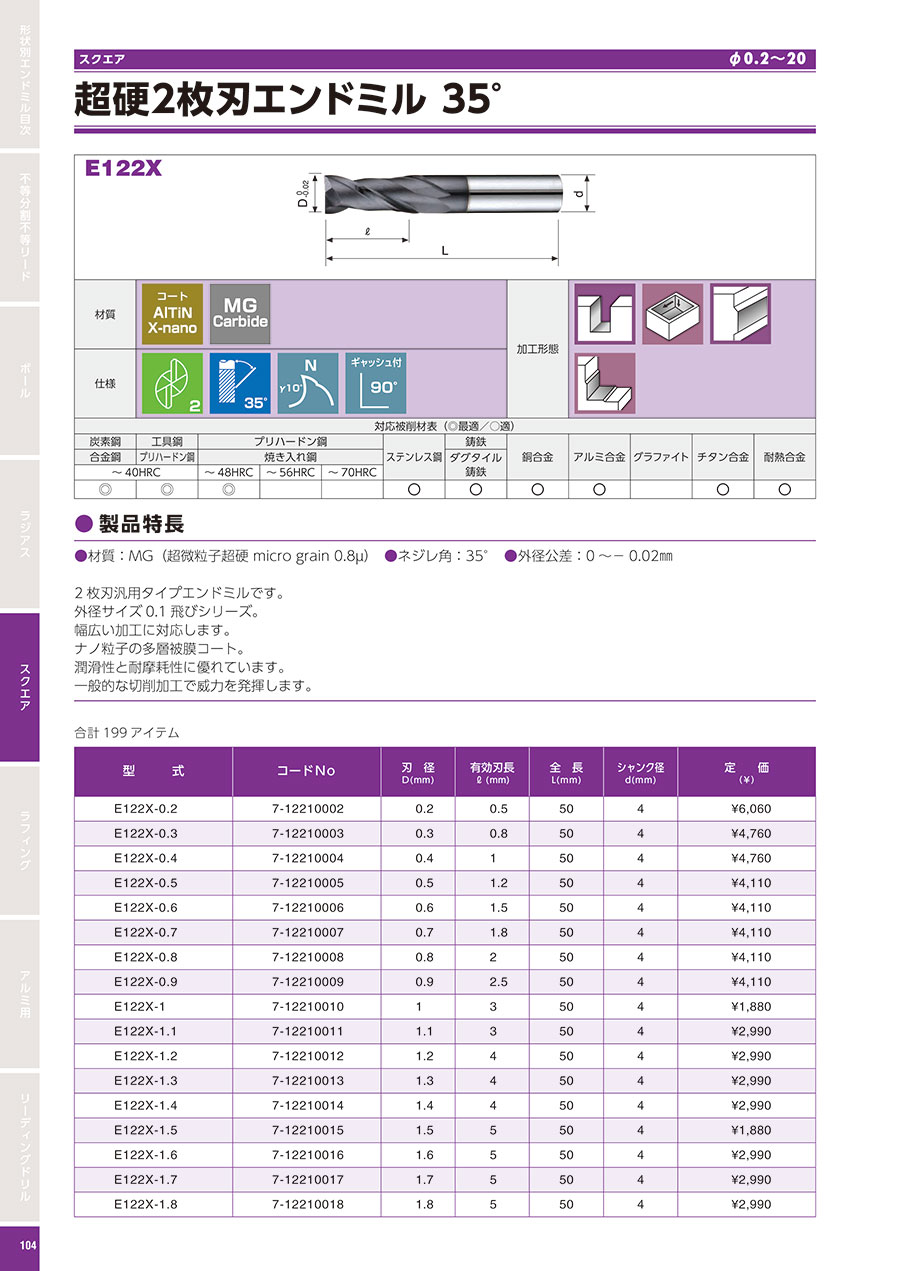This screenshot has width=900, height=1271.
Task: Go to the ラフィング sidebar tab
Action: click(20, 839)
